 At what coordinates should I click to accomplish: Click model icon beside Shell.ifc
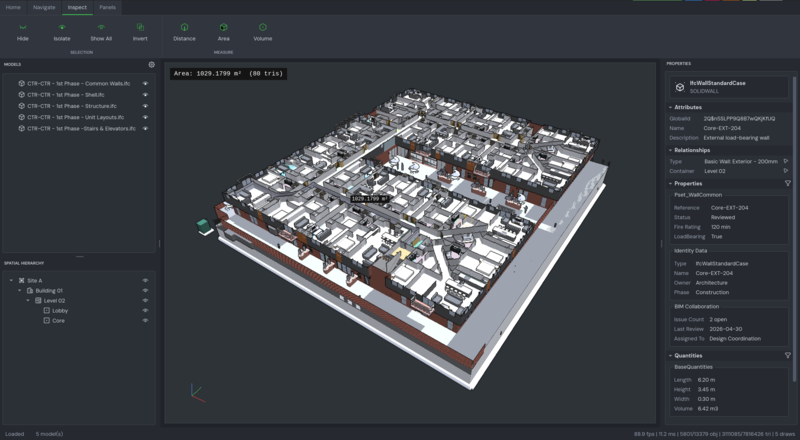click(21, 94)
